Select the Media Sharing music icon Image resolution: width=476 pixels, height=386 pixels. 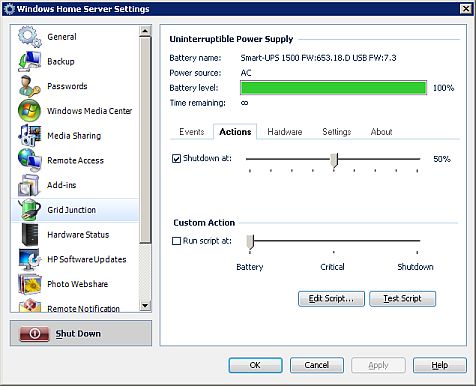tap(30, 135)
